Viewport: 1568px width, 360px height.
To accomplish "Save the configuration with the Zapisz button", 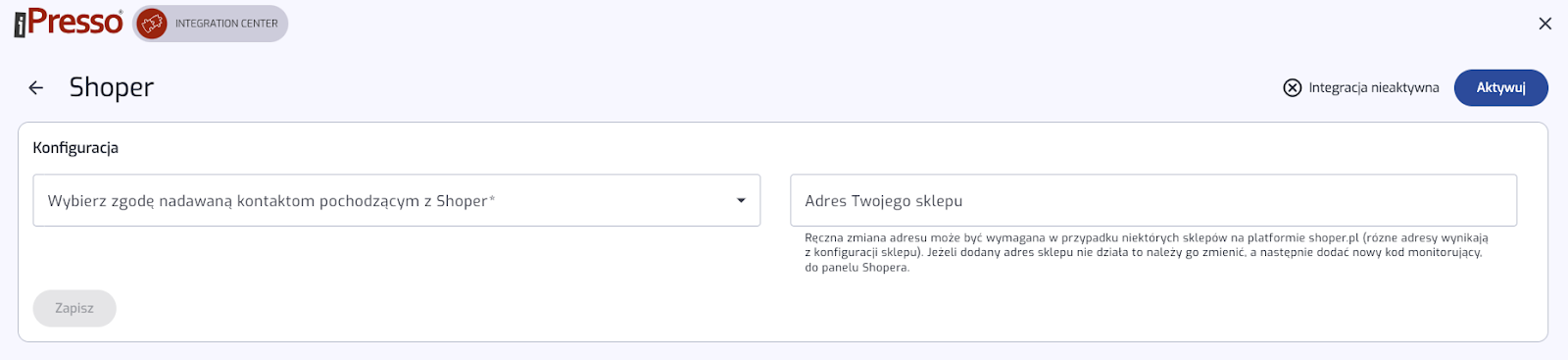I will click(x=74, y=308).
